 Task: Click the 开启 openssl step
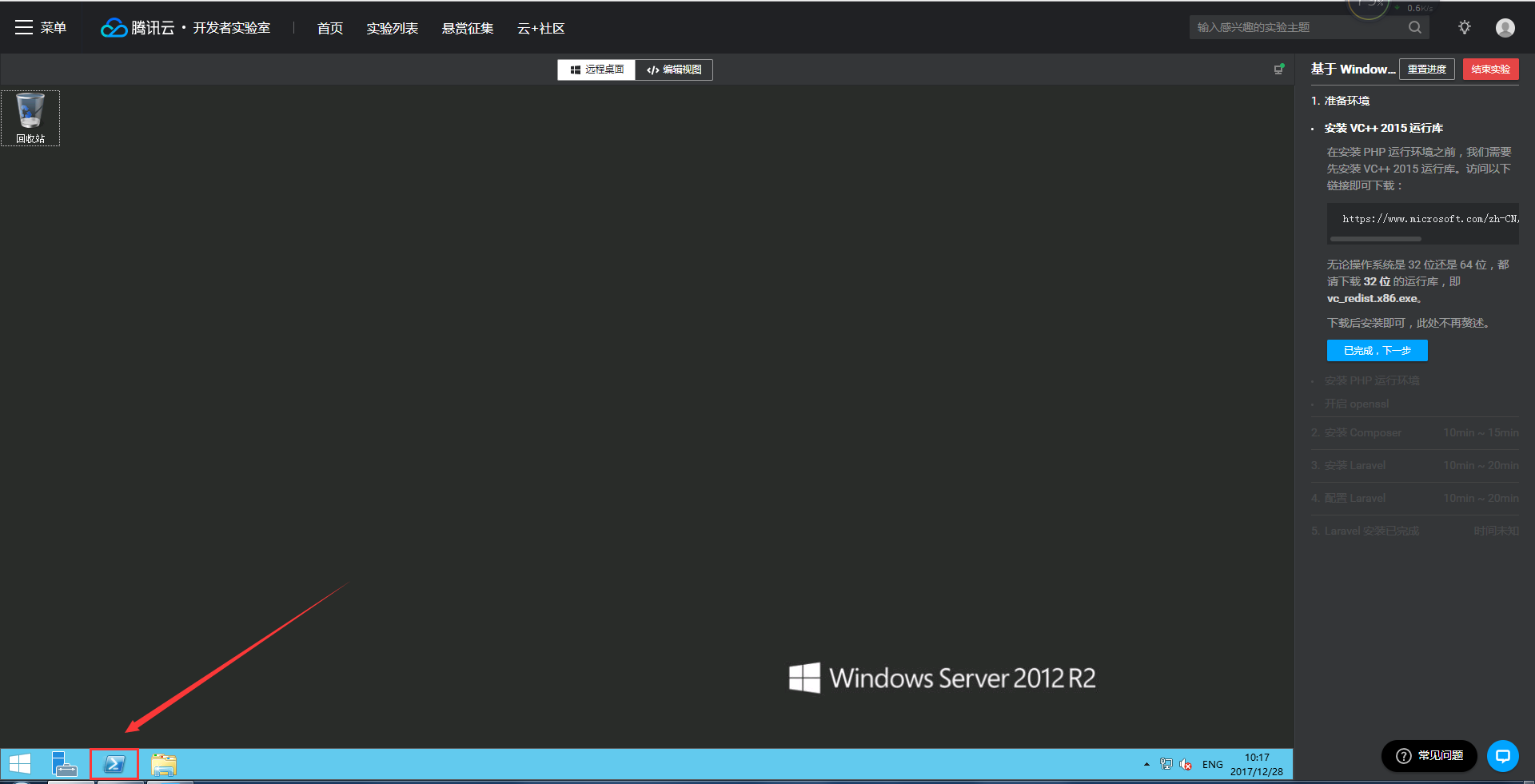click(1357, 404)
